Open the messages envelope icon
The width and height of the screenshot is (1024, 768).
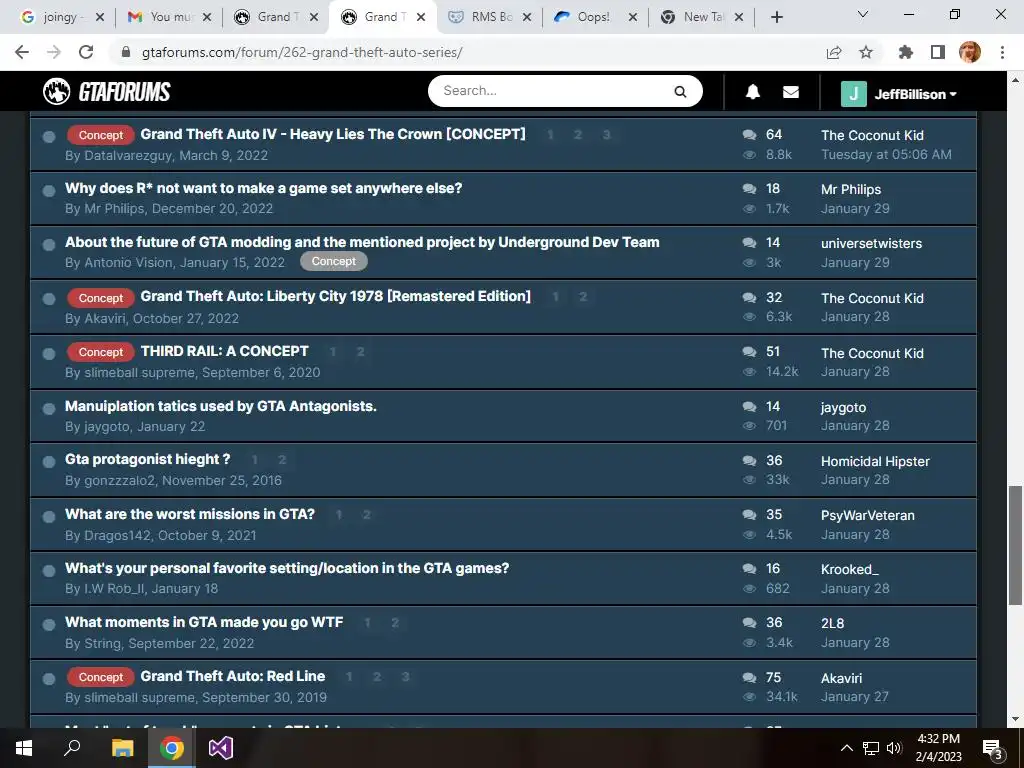790,92
